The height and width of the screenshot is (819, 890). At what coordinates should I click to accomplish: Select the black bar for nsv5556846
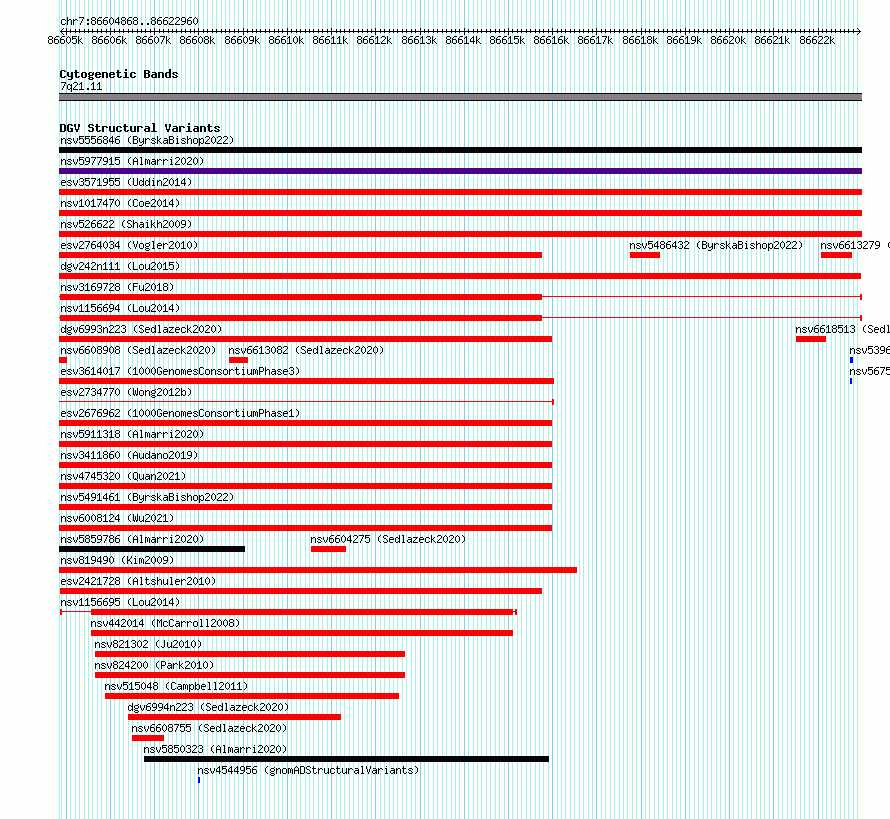460,150
